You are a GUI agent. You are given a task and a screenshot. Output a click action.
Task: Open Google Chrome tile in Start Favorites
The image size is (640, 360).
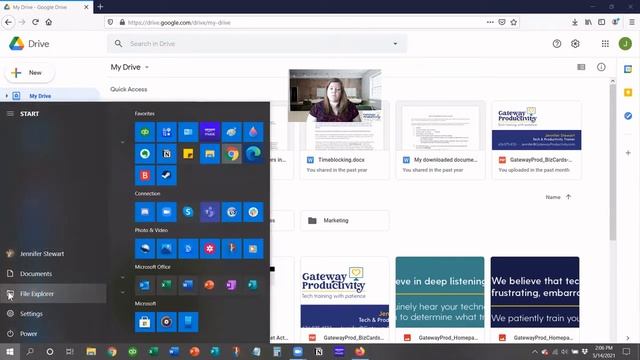click(231, 154)
